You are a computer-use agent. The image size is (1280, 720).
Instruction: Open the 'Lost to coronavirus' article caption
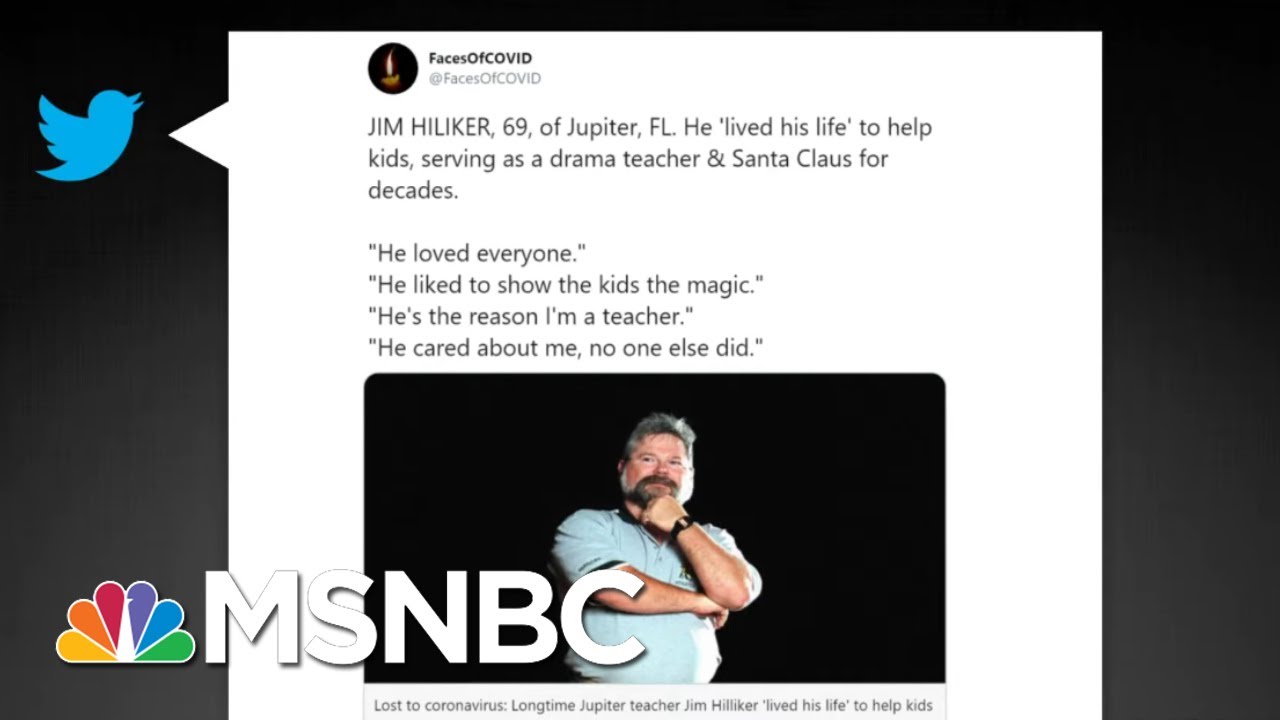click(x=653, y=705)
